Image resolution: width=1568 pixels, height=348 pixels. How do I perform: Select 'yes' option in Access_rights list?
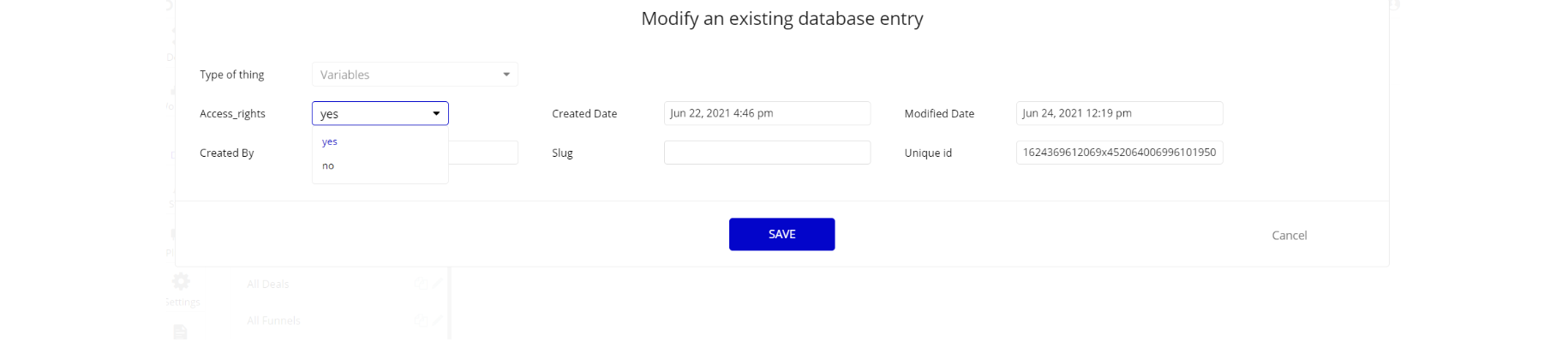(x=330, y=141)
